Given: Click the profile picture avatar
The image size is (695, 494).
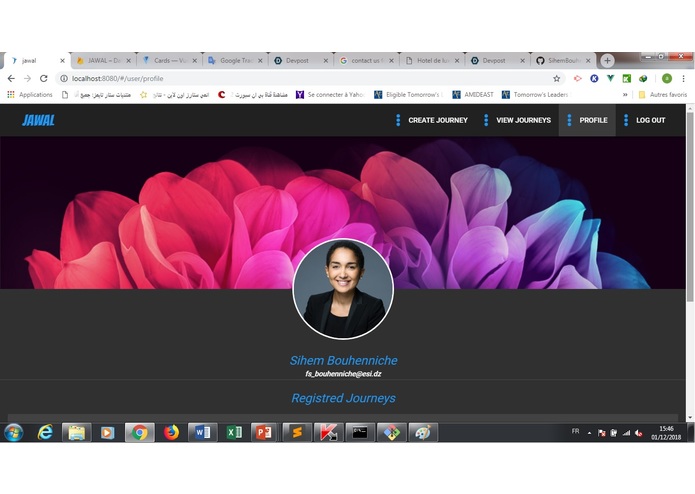Looking at the screenshot, I should coord(343,289).
